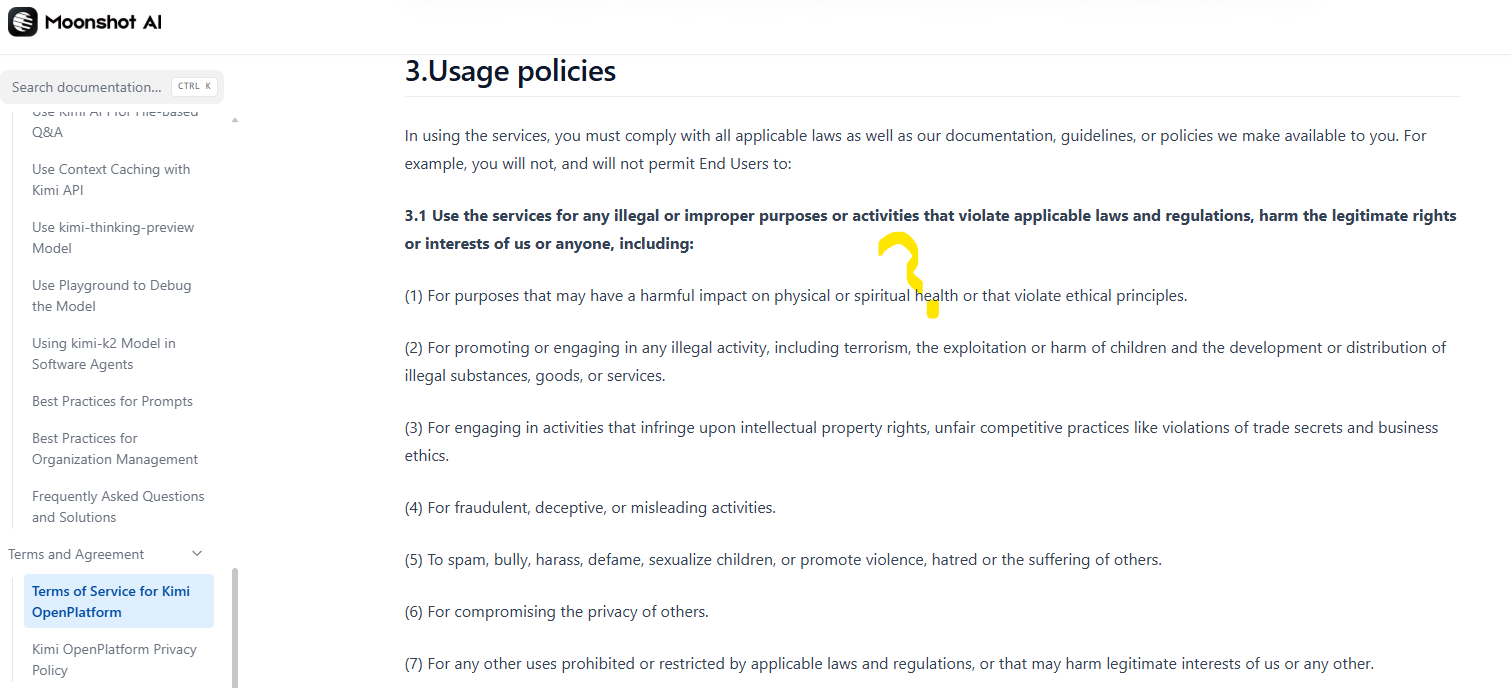Click item (5) about spam, bully, harass

(x=783, y=560)
